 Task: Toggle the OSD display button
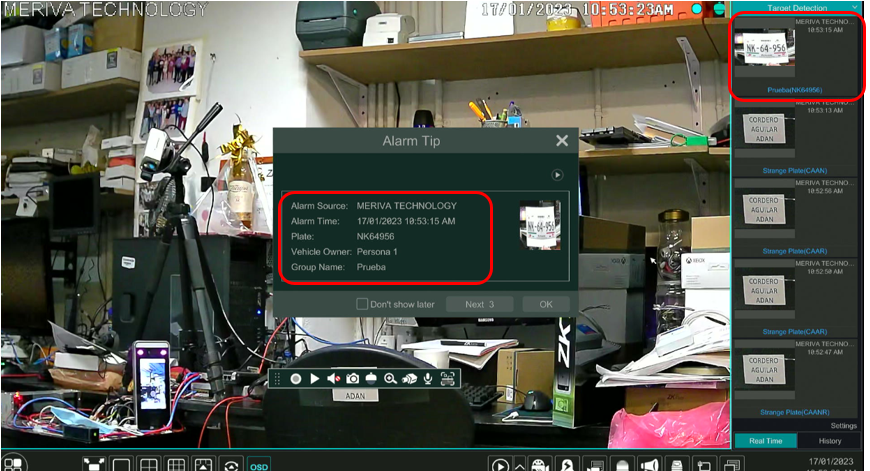coord(259,465)
